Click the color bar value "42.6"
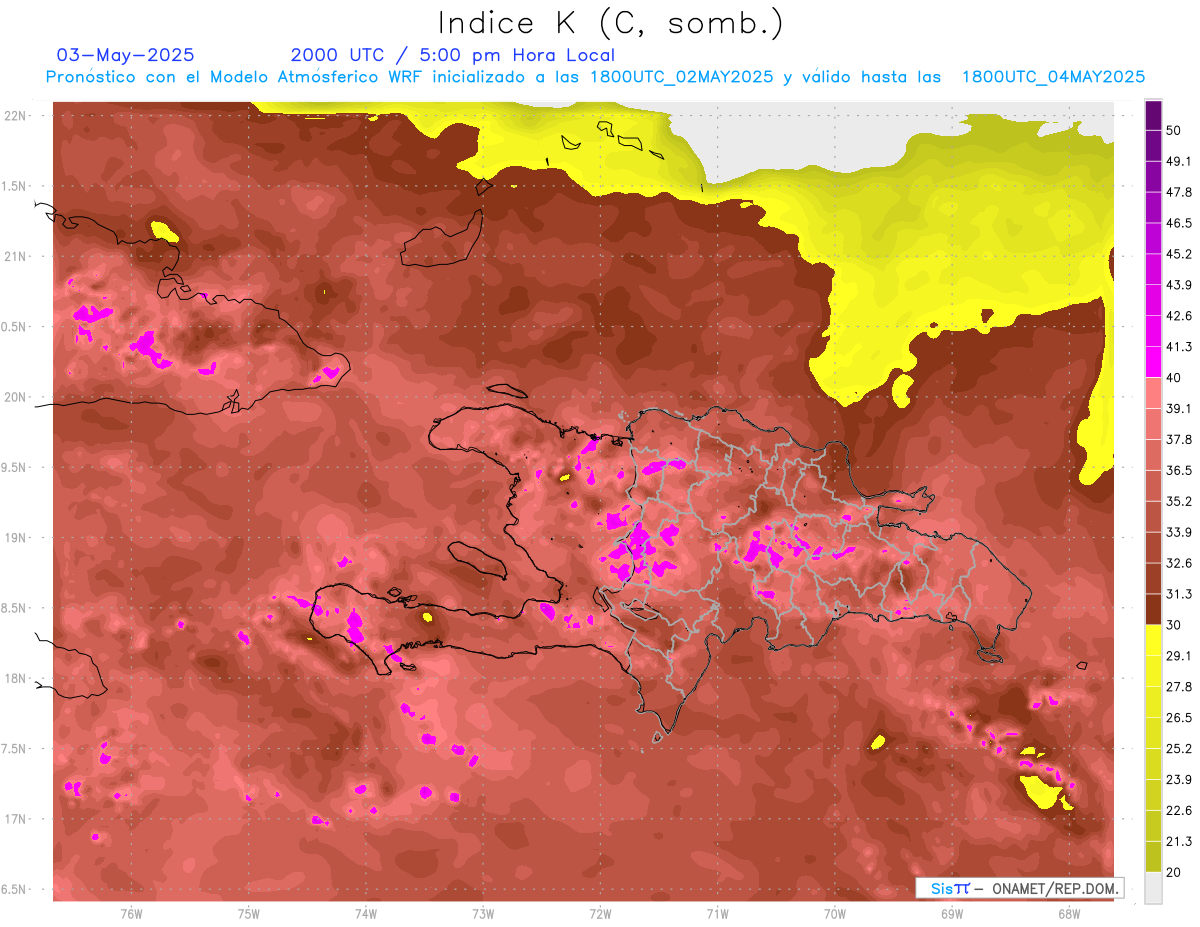The width and height of the screenshot is (1200, 927). click(x=1181, y=316)
